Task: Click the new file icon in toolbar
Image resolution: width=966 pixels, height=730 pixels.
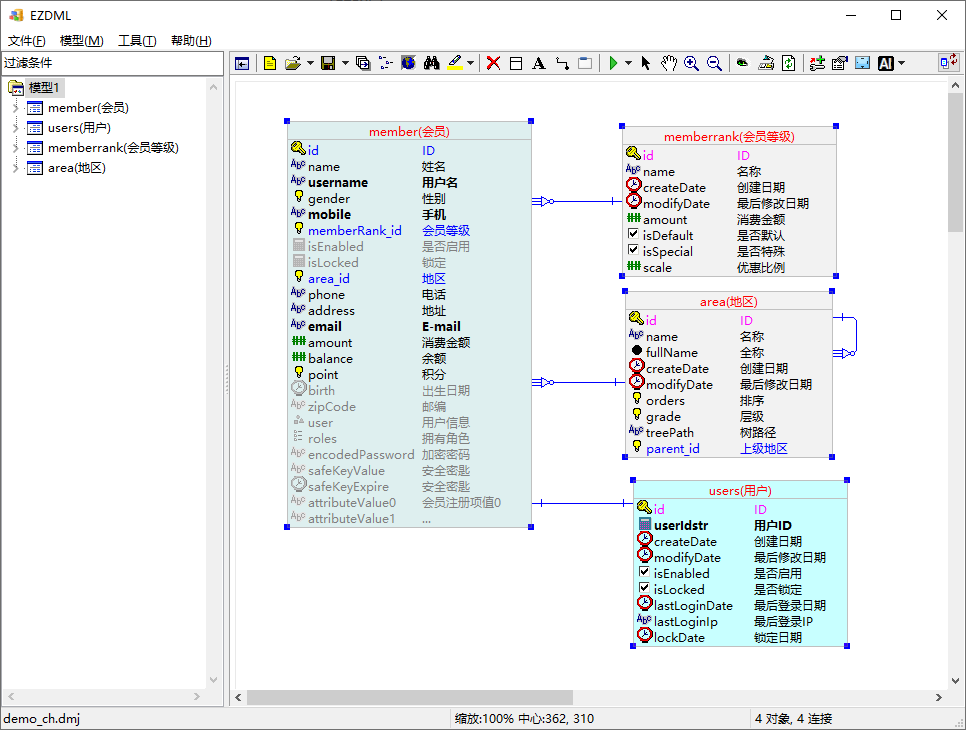Action: [x=270, y=63]
